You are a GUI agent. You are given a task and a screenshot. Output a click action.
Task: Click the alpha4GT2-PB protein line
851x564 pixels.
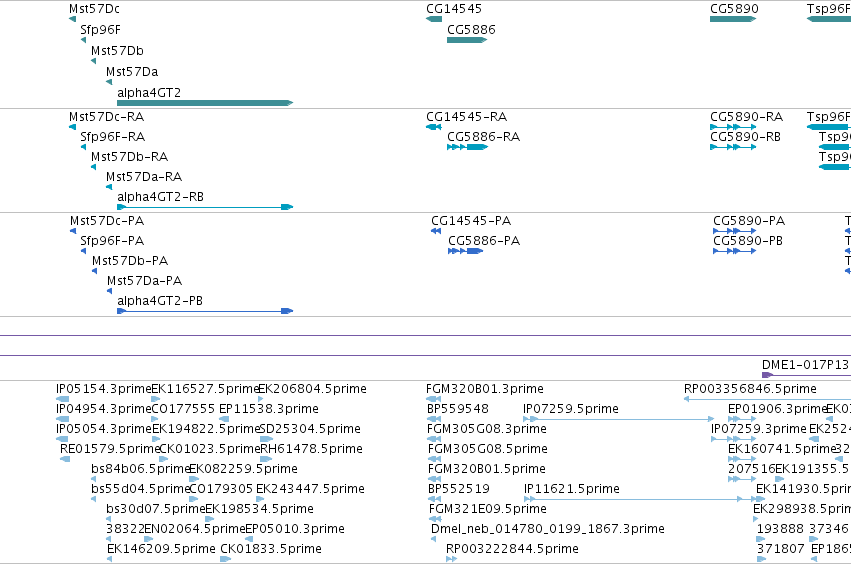(205, 311)
